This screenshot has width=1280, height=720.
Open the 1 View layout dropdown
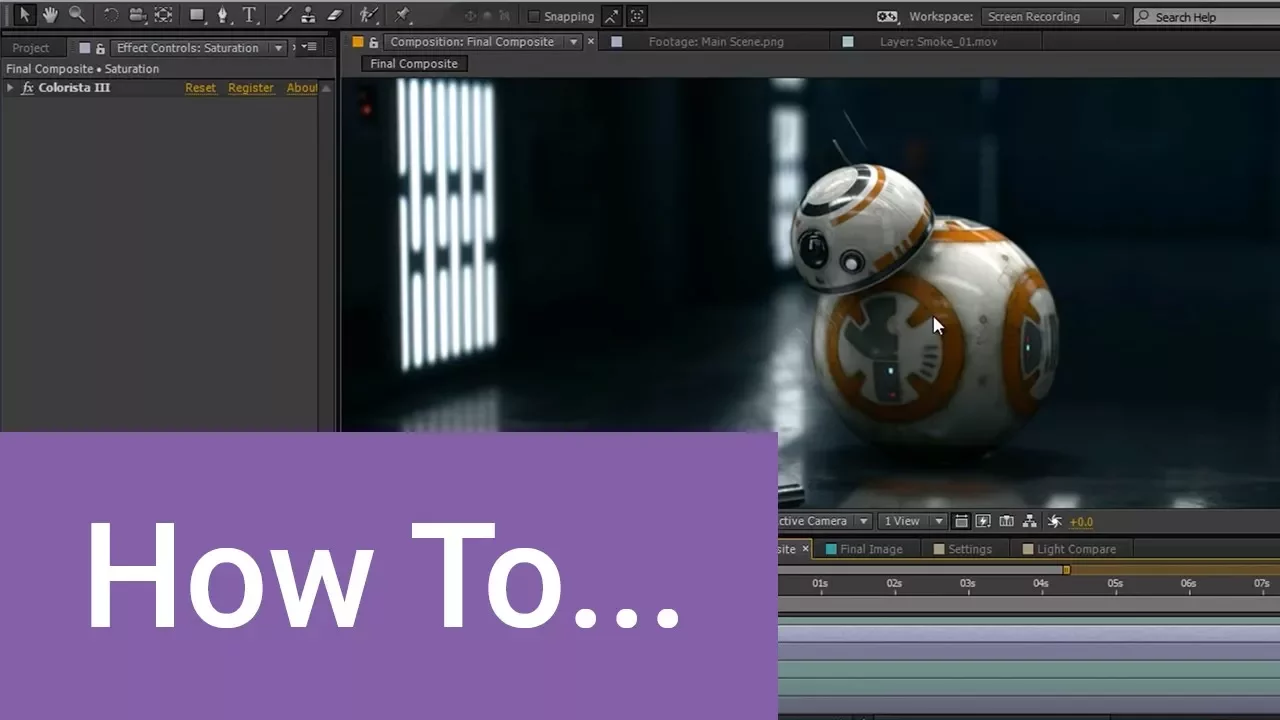(911, 521)
